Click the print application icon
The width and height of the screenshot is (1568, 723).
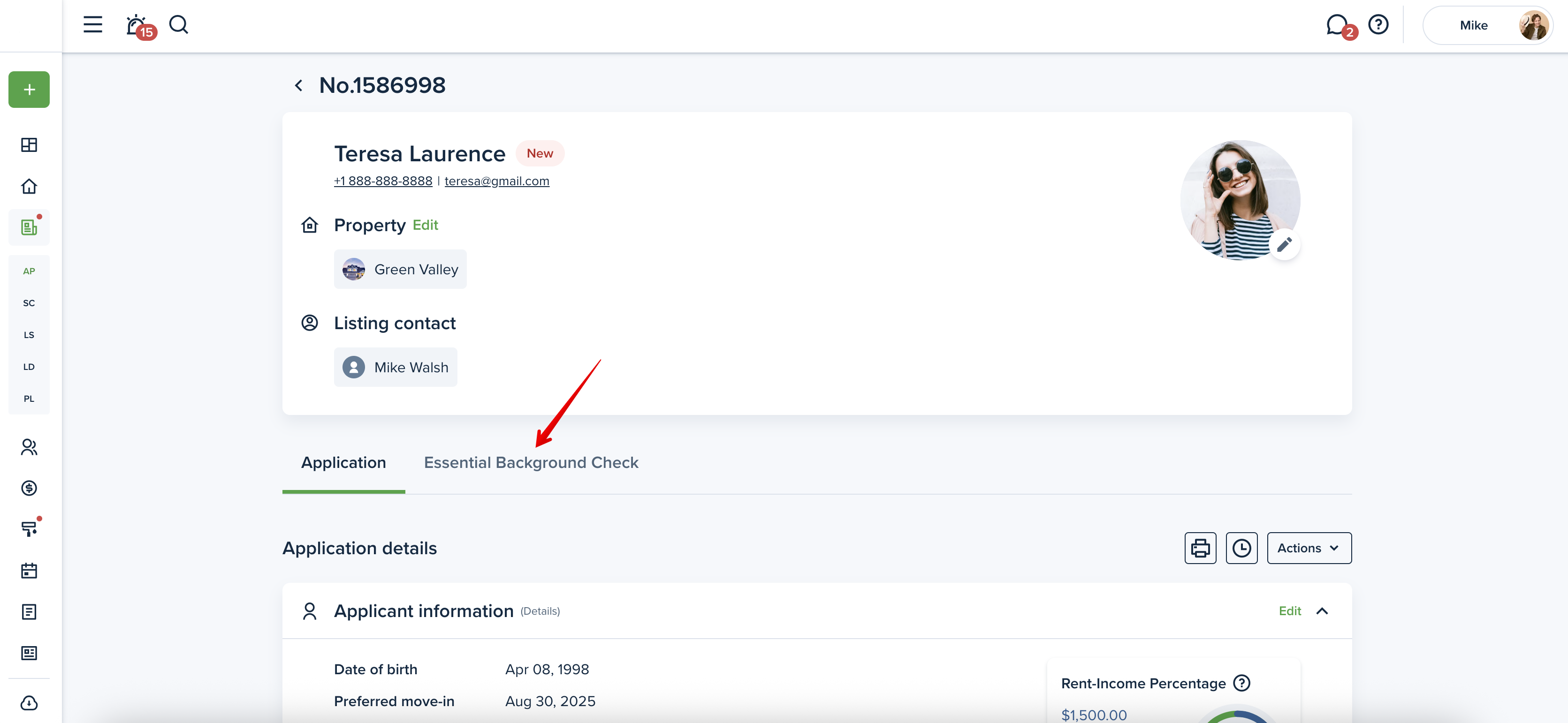coord(1200,549)
